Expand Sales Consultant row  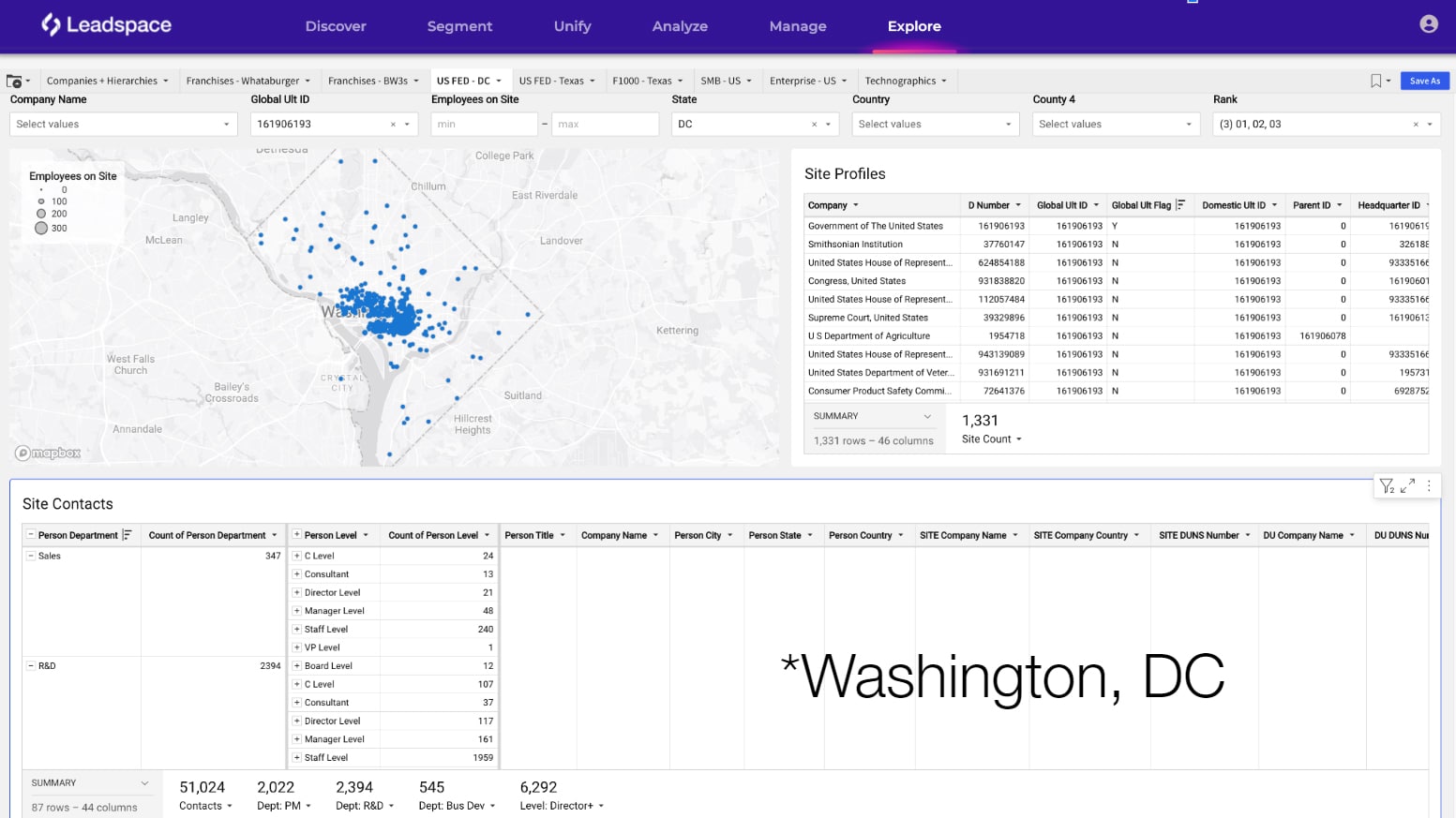[x=296, y=574]
